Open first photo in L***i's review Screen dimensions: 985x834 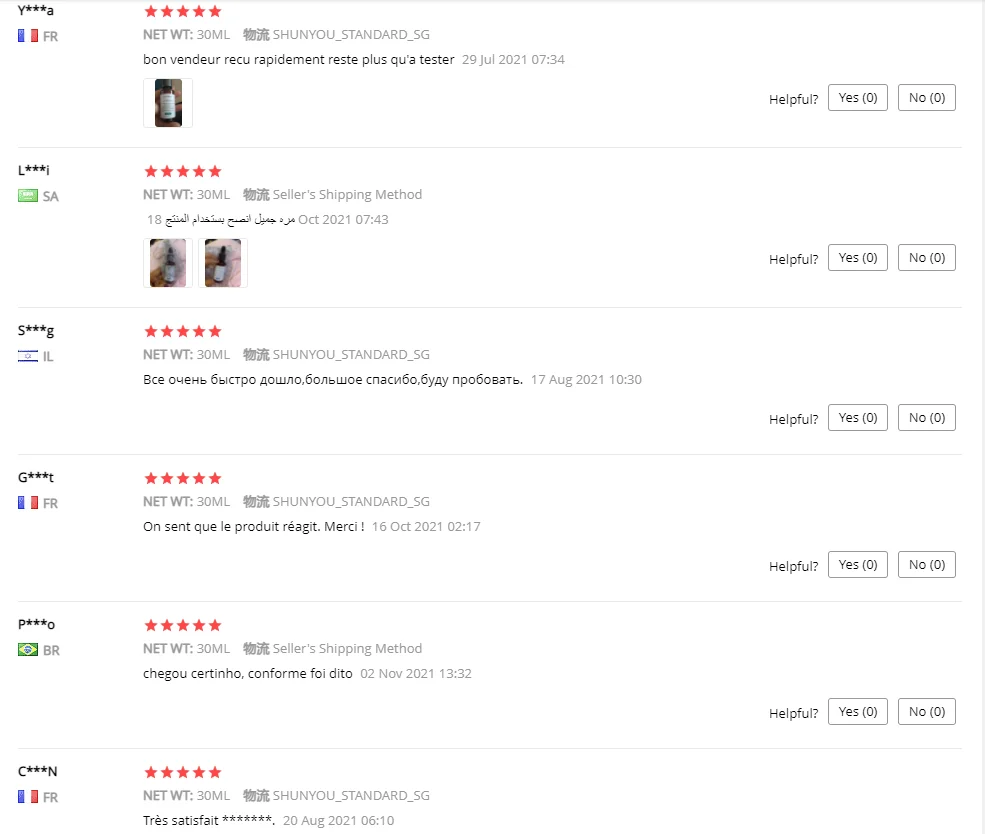[x=168, y=263]
